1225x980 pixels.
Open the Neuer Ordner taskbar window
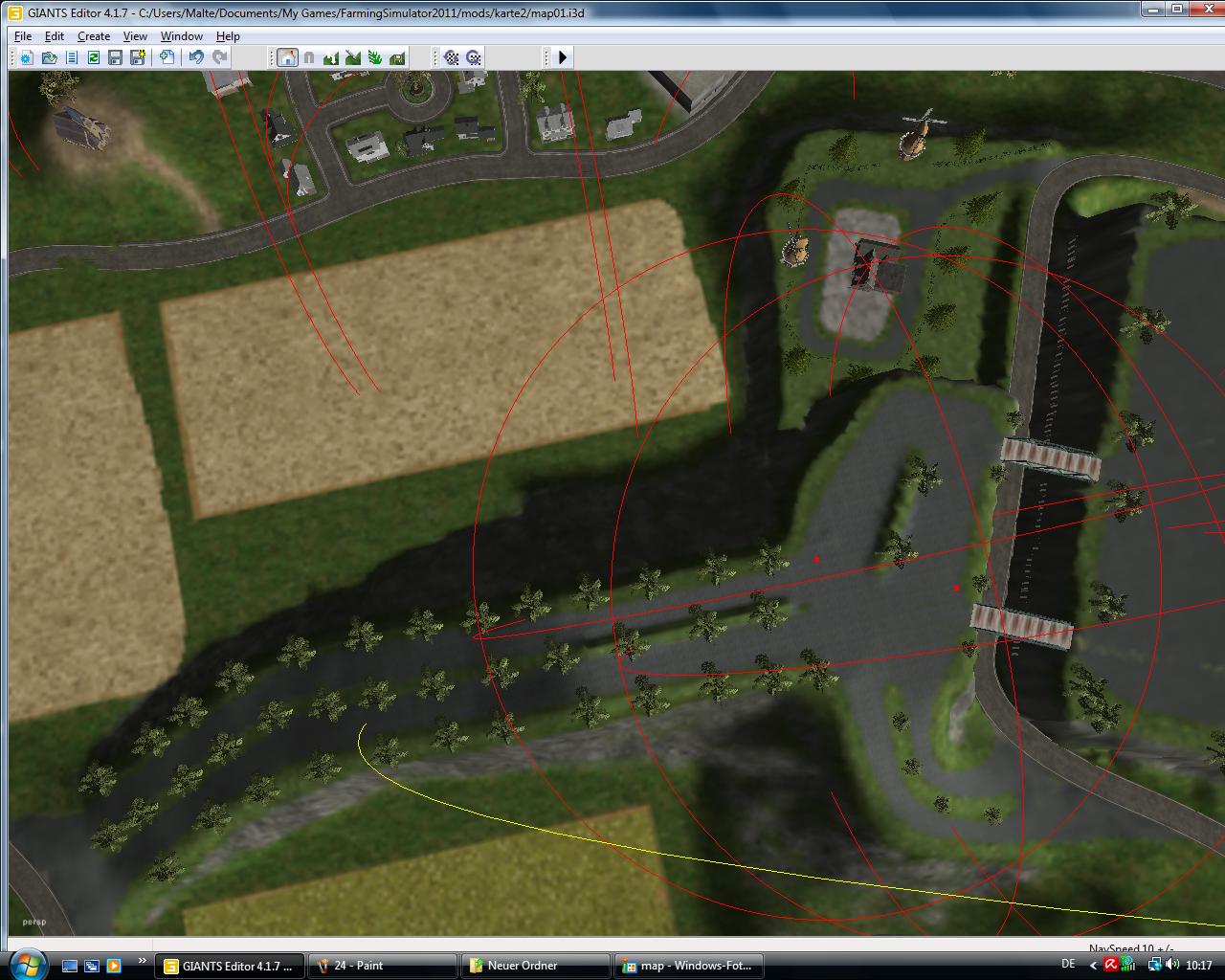tap(536, 966)
